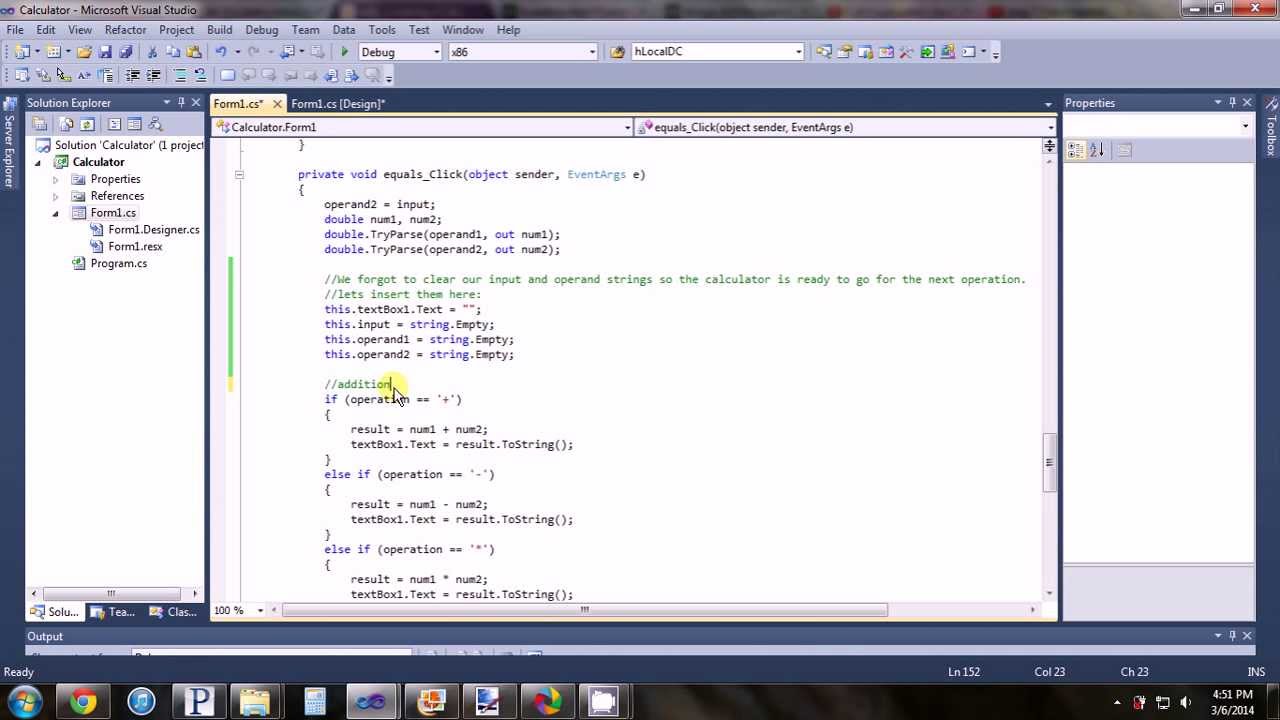Switch to the Team Explorer bottom tab
This screenshot has width=1280, height=720.
(113, 612)
